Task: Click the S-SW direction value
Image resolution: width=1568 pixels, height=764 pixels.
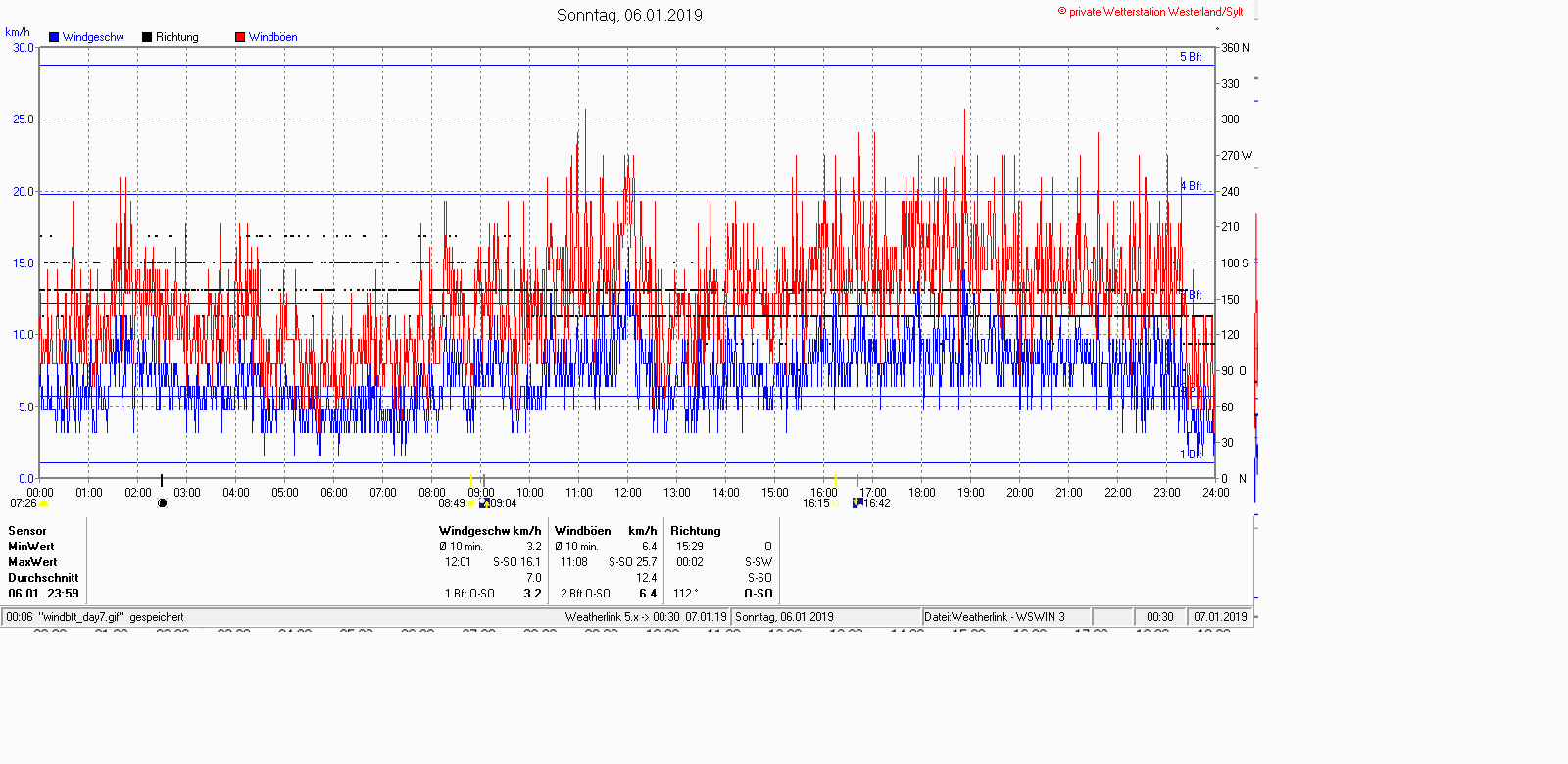Action: (x=759, y=562)
